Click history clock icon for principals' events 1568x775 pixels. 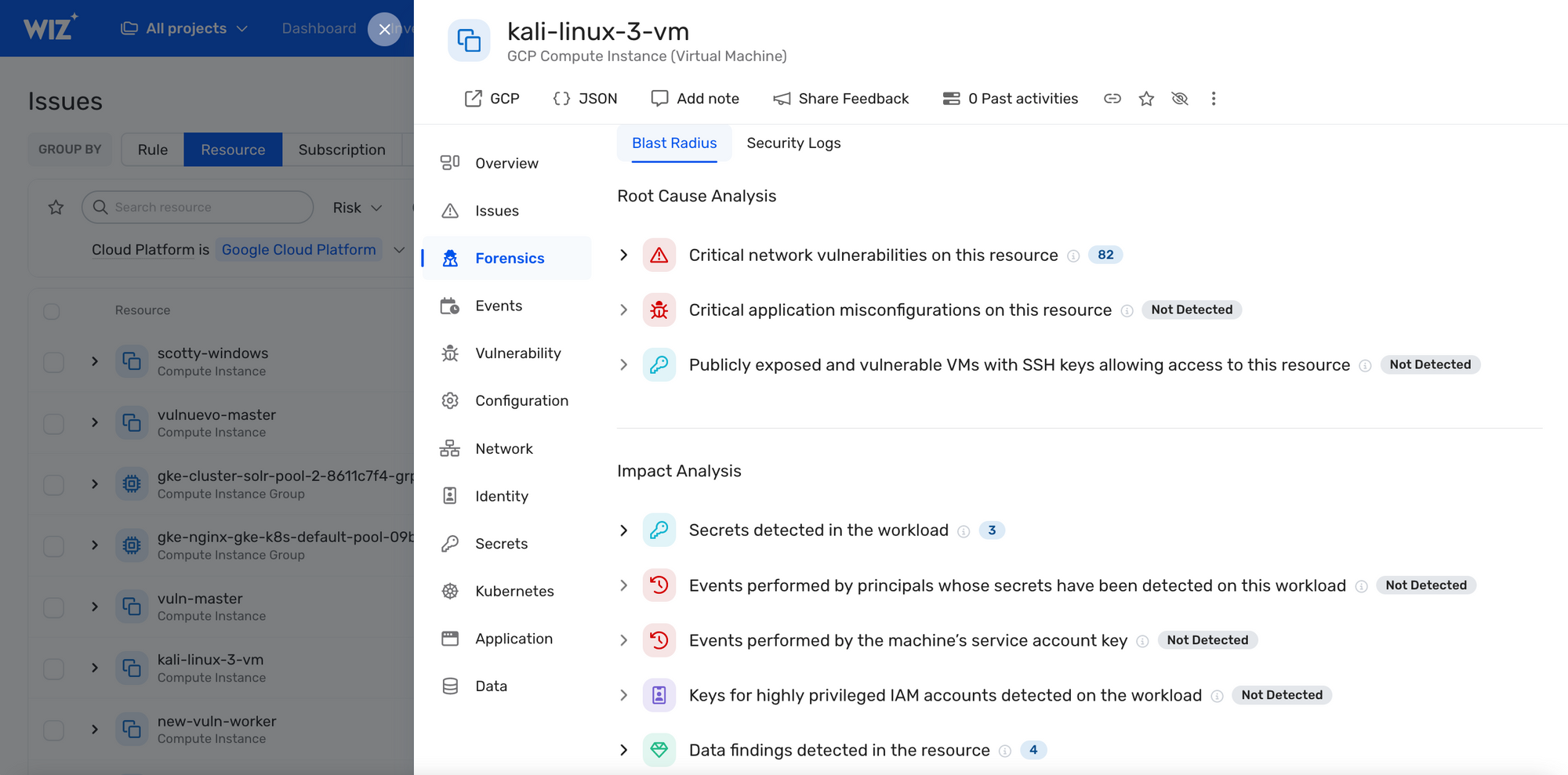click(x=659, y=585)
